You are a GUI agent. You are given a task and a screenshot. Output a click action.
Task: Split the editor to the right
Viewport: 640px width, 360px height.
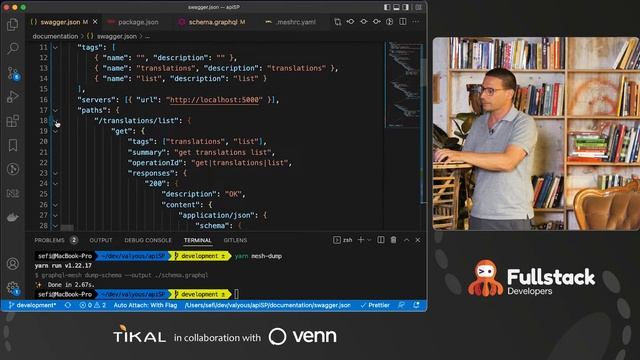[x=402, y=22]
